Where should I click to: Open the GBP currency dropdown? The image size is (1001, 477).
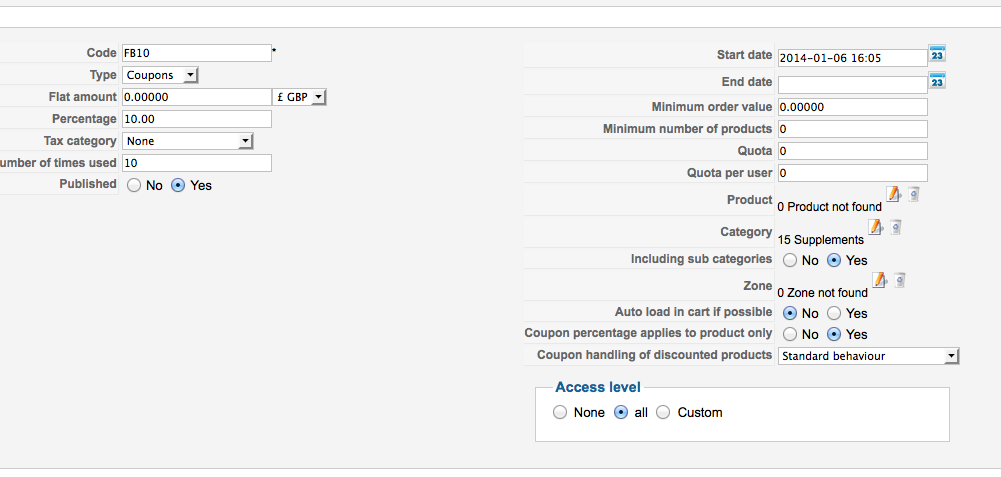click(x=300, y=97)
